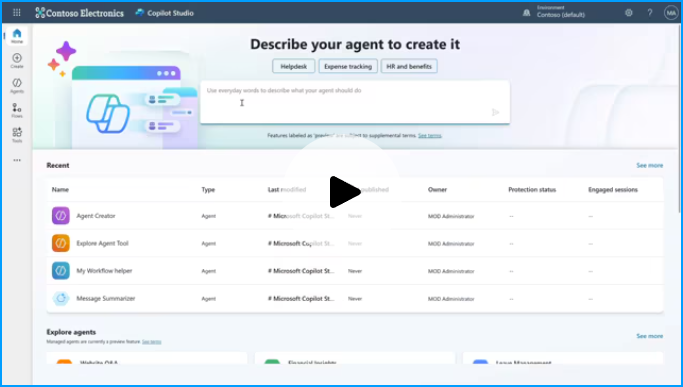The image size is (683, 387).
Task: Click the Message Summarizer icon
Action: pos(61,298)
